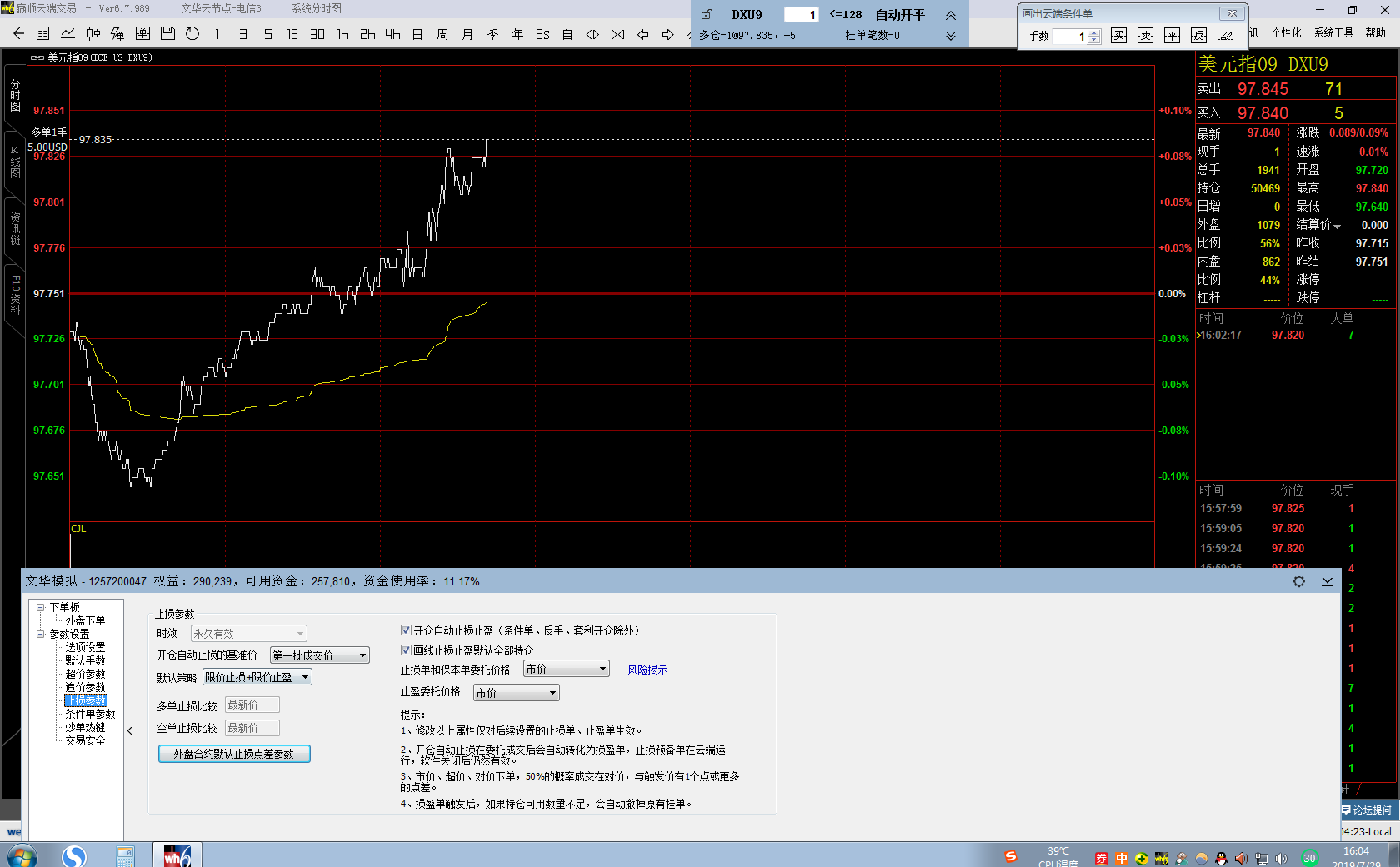Screen dimensions: 1400x867
Task: Select the eraser icon in condition order panel
Action: pyautogui.click(x=1225, y=36)
